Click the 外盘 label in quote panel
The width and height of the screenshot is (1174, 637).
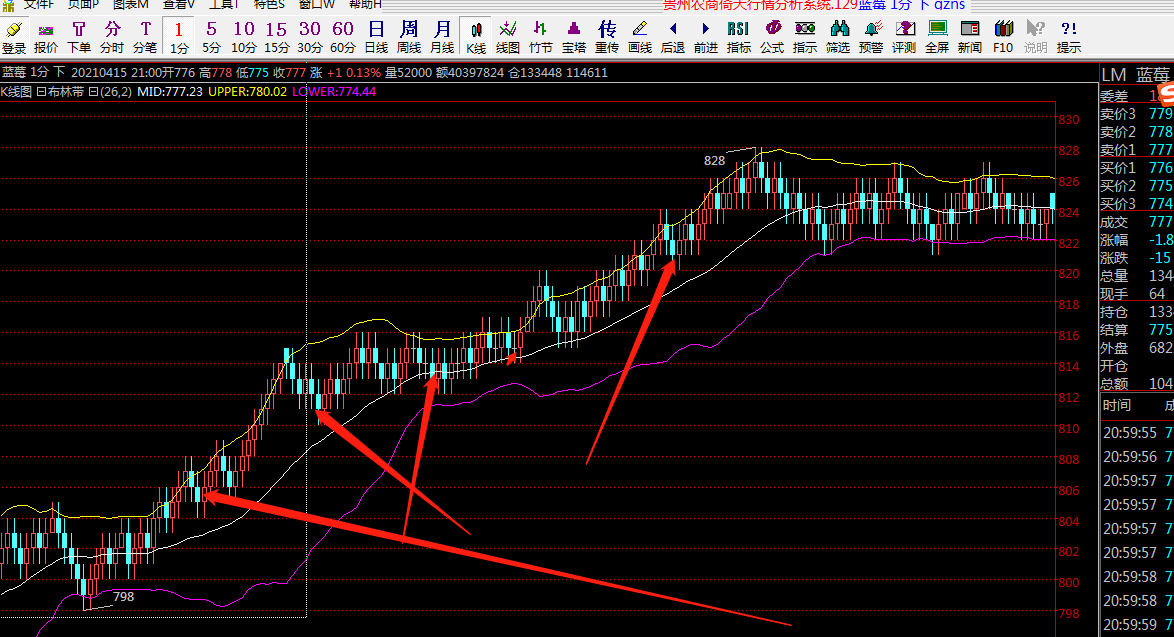pos(1114,348)
